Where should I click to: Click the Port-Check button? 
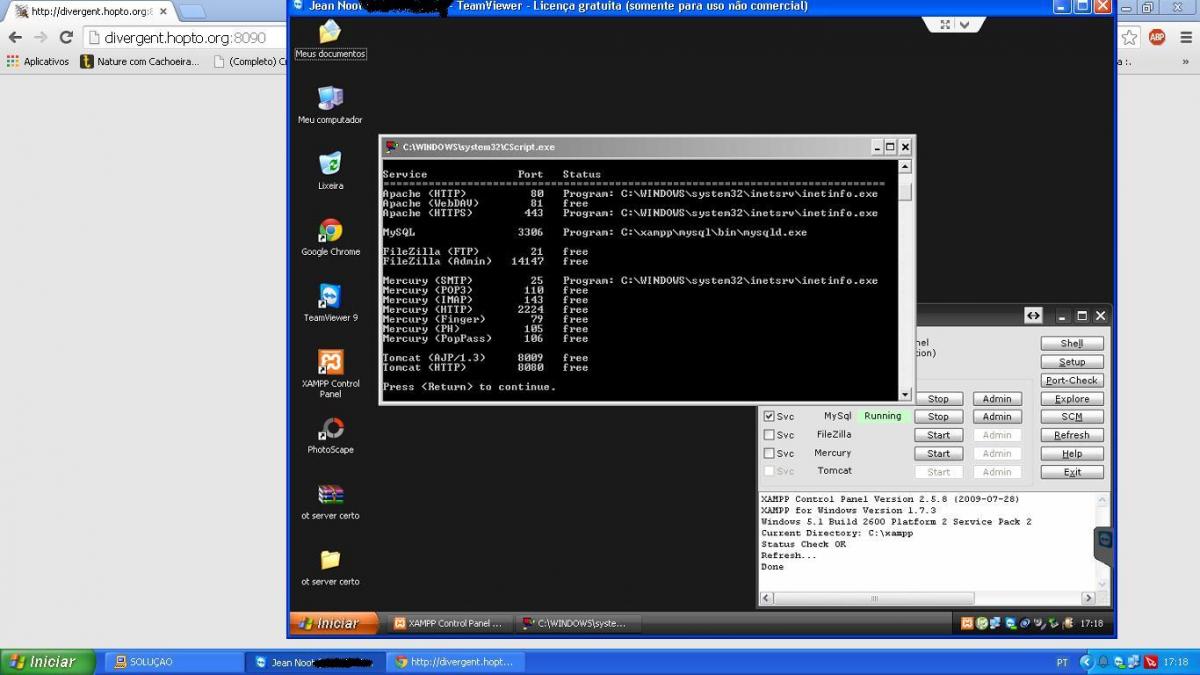coord(1072,380)
